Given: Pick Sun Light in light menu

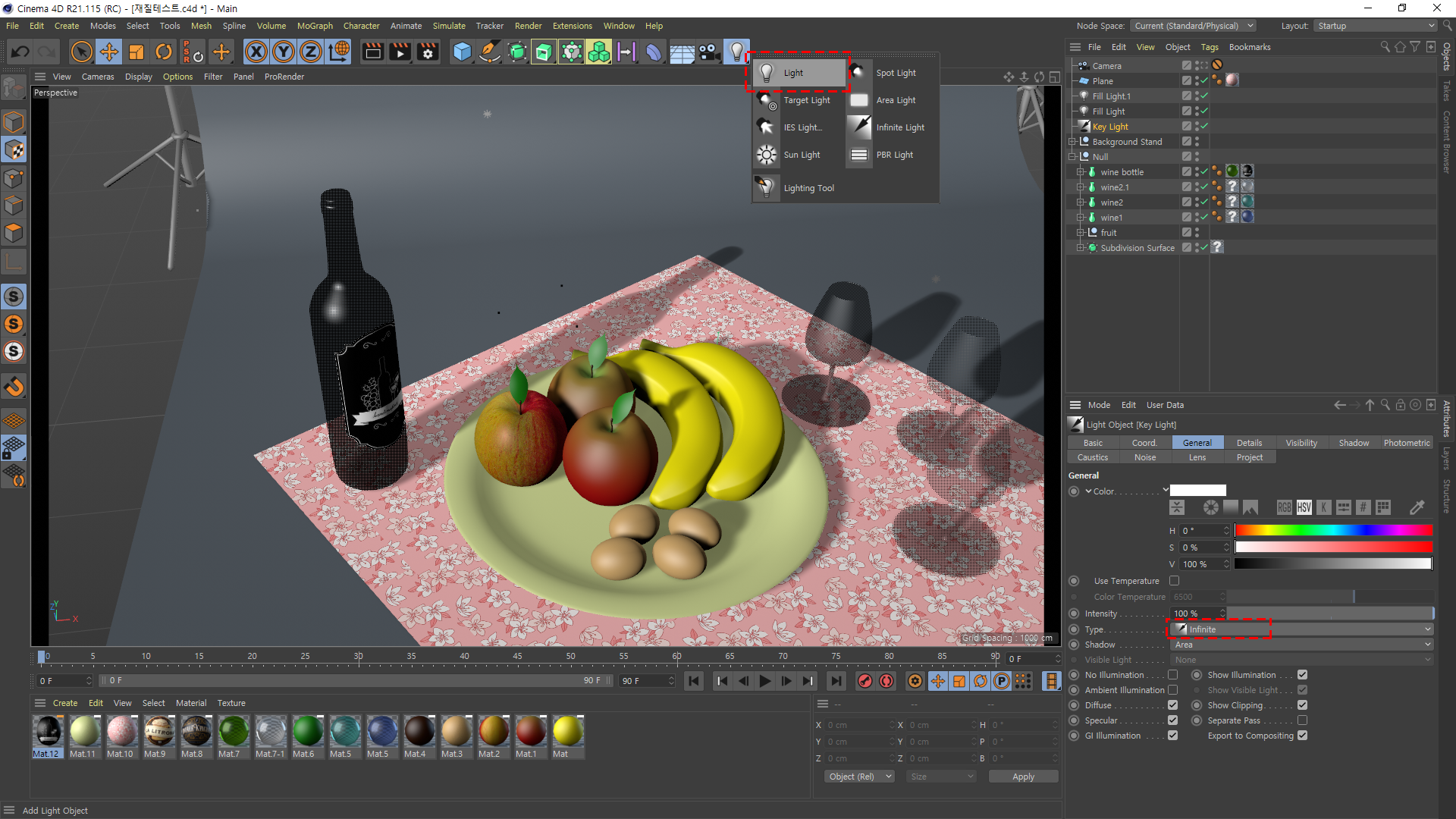Looking at the screenshot, I should click(x=802, y=155).
